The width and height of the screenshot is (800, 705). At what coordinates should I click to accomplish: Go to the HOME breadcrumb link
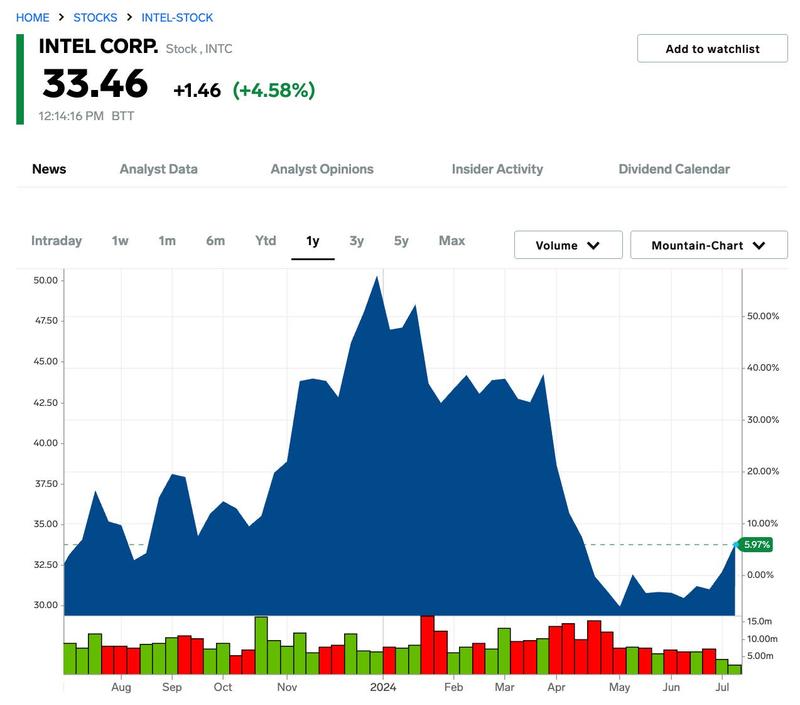tap(33, 17)
